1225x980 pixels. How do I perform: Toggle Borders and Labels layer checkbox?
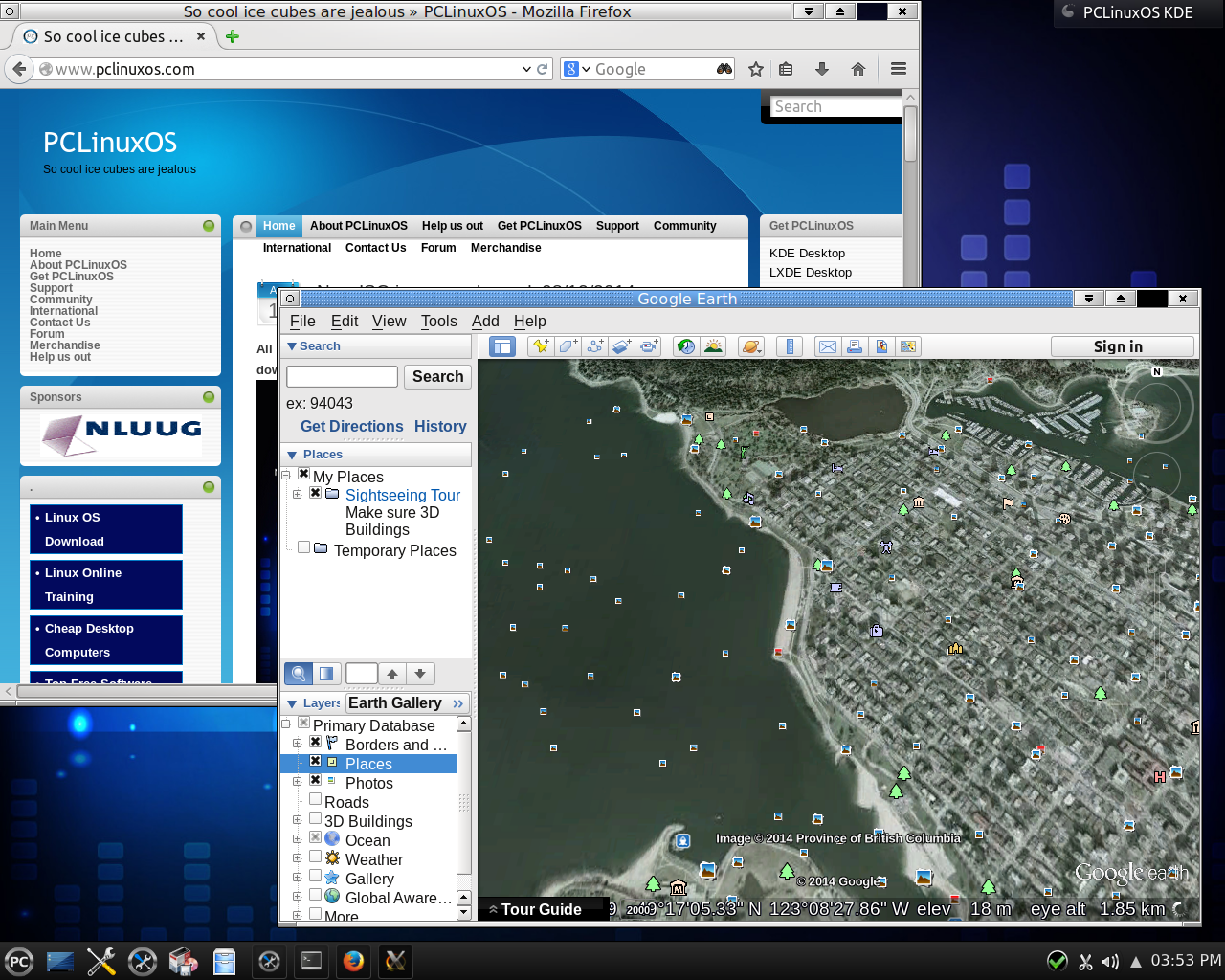coord(315,743)
